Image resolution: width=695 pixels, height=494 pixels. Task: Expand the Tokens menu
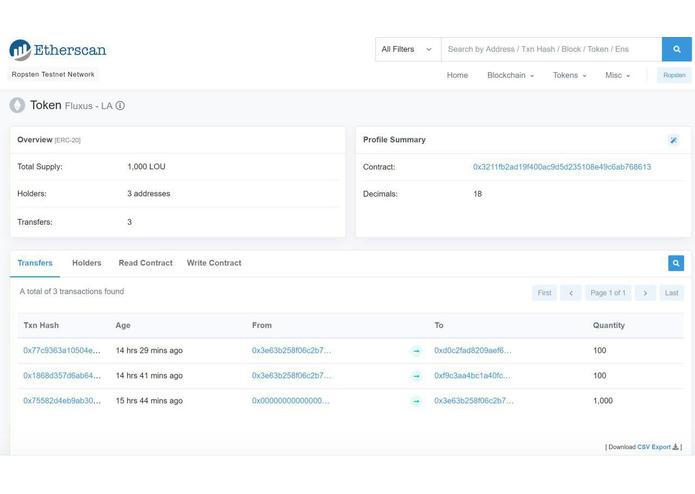pyautogui.click(x=570, y=75)
